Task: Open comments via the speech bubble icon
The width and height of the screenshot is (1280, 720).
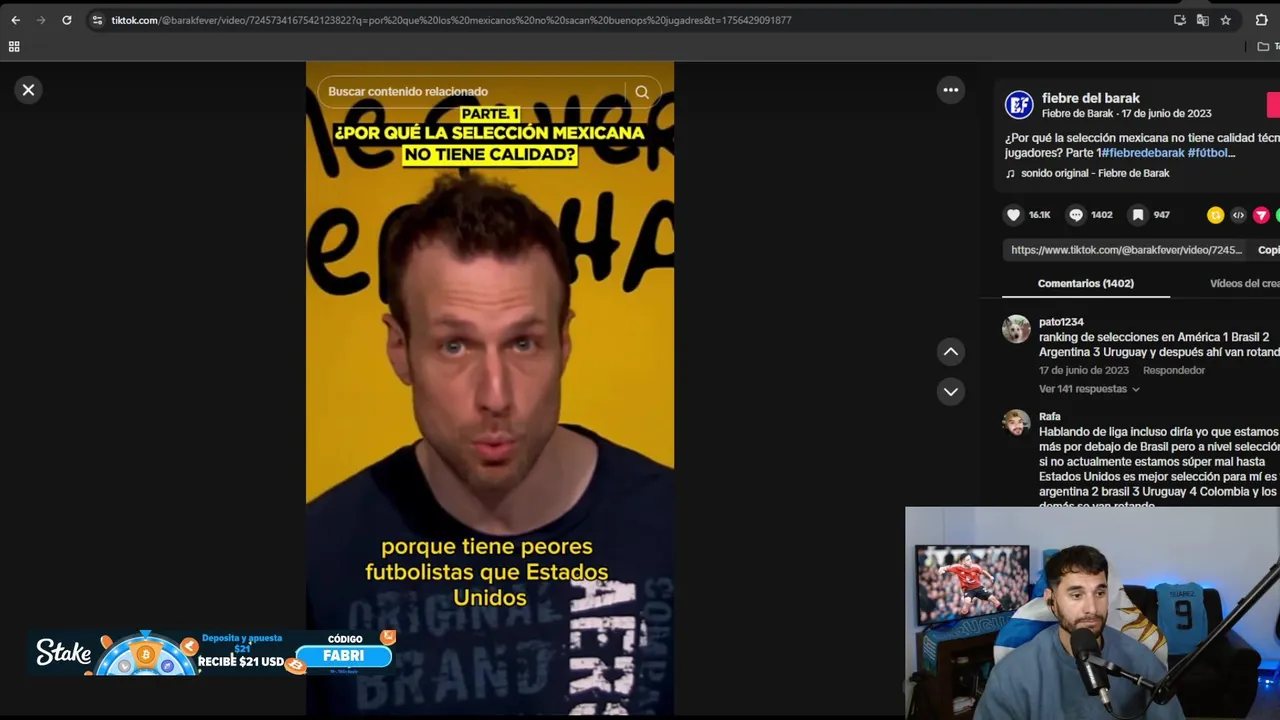Action: pos(1076,215)
